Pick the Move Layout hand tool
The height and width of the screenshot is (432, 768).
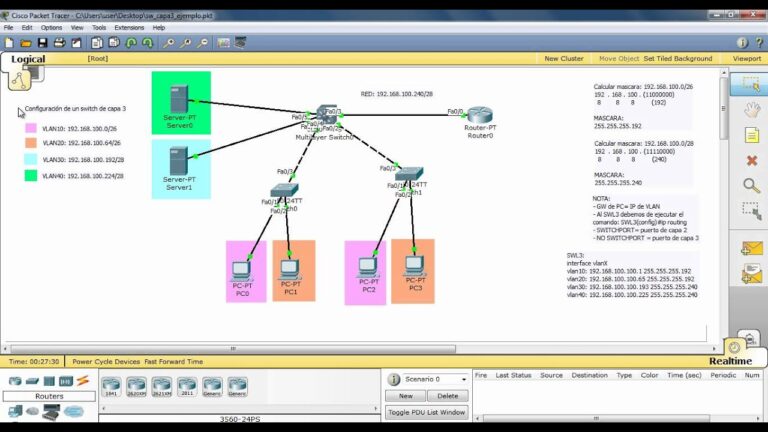(751, 109)
